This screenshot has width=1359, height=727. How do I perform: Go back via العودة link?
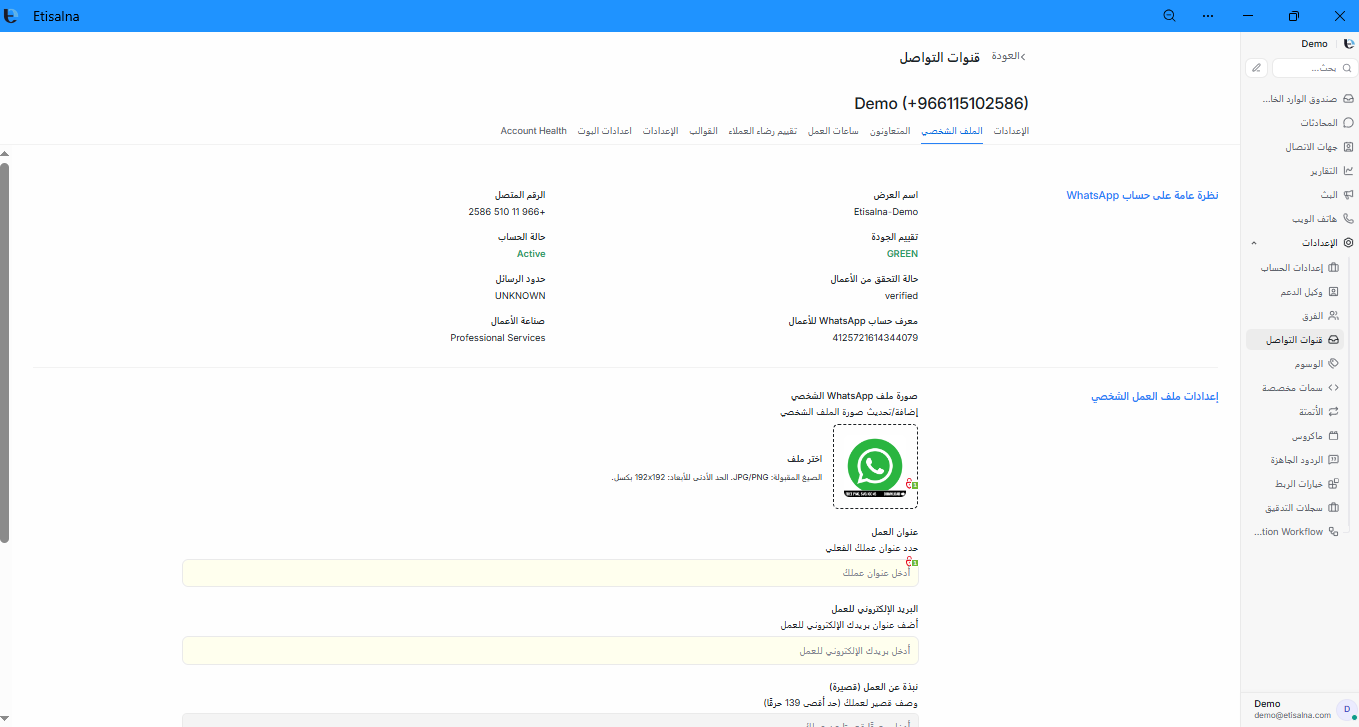point(1008,56)
